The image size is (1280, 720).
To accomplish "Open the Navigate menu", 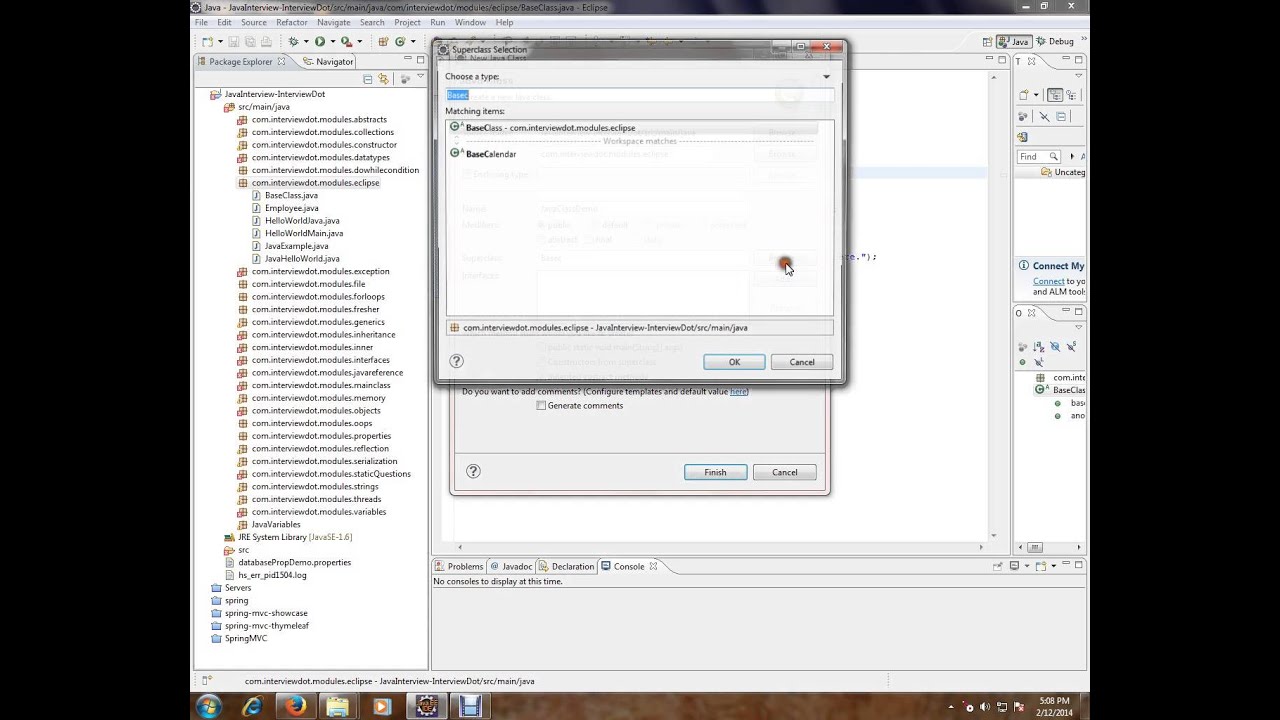I will pos(334,22).
